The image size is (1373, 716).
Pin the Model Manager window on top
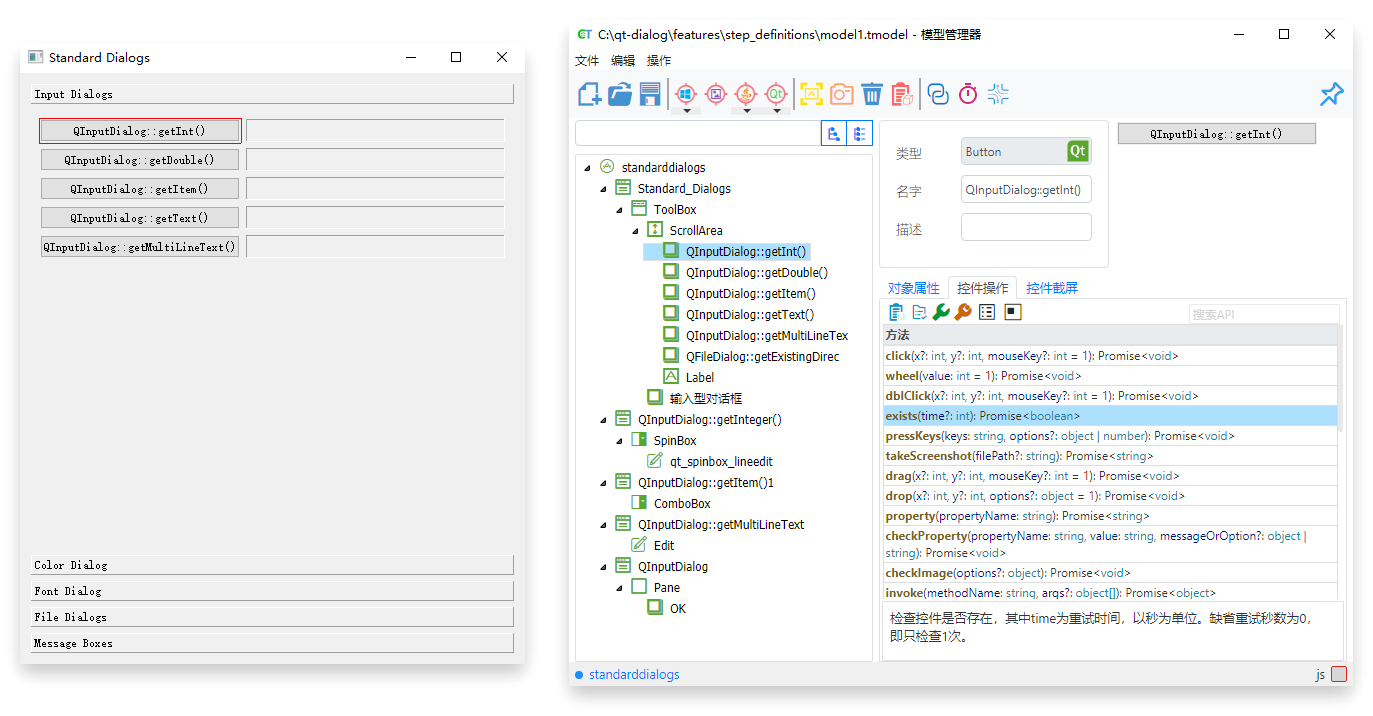click(1331, 94)
